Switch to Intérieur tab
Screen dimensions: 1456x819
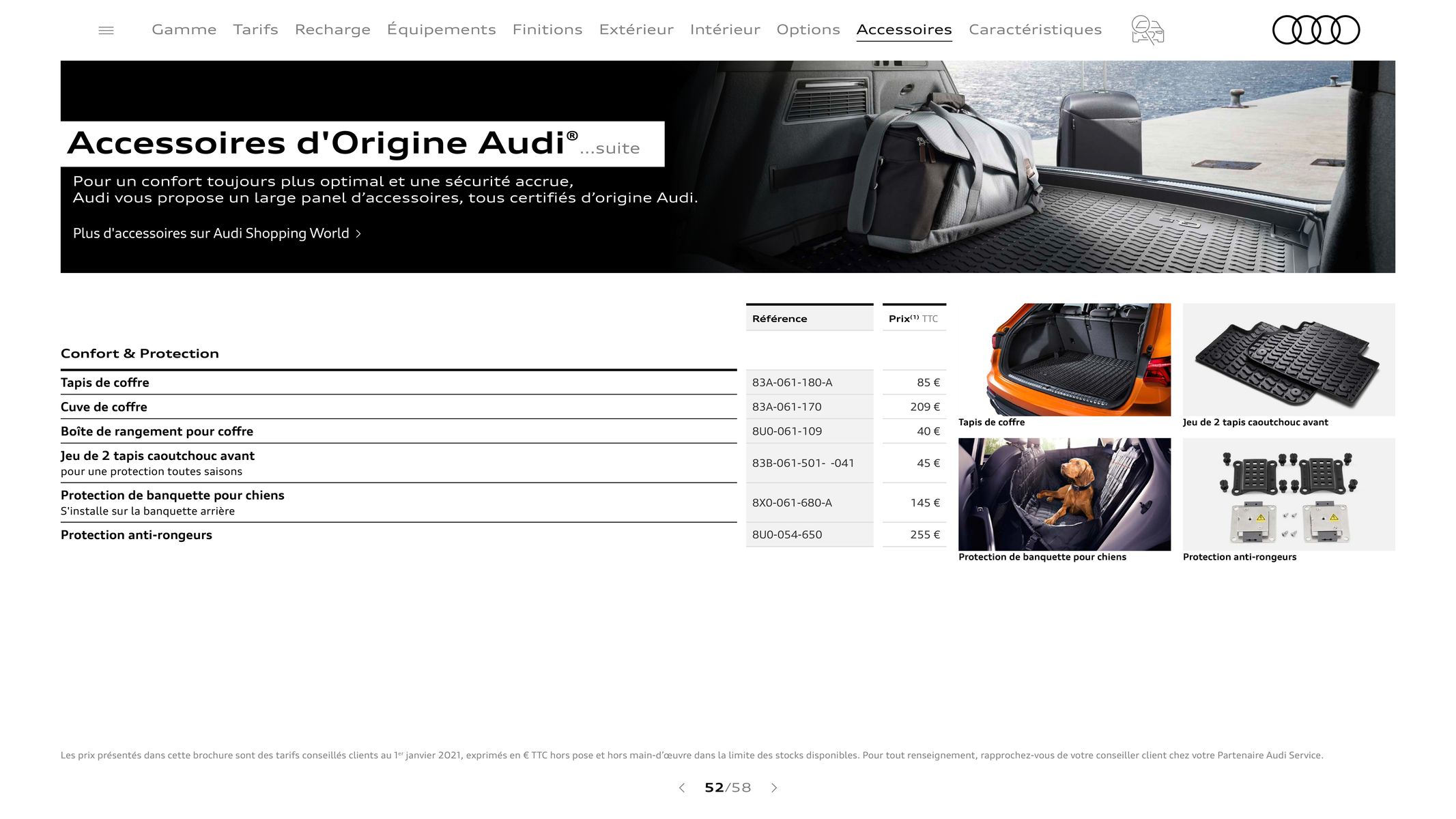pyautogui.click(x=725, y=29)
